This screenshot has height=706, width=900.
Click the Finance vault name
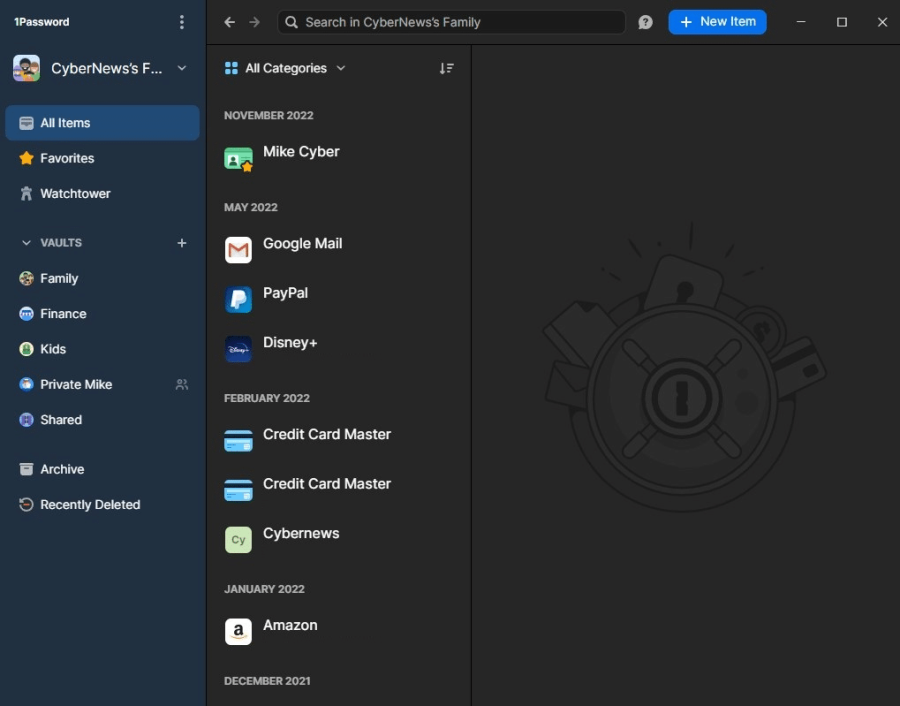point(63,314)
